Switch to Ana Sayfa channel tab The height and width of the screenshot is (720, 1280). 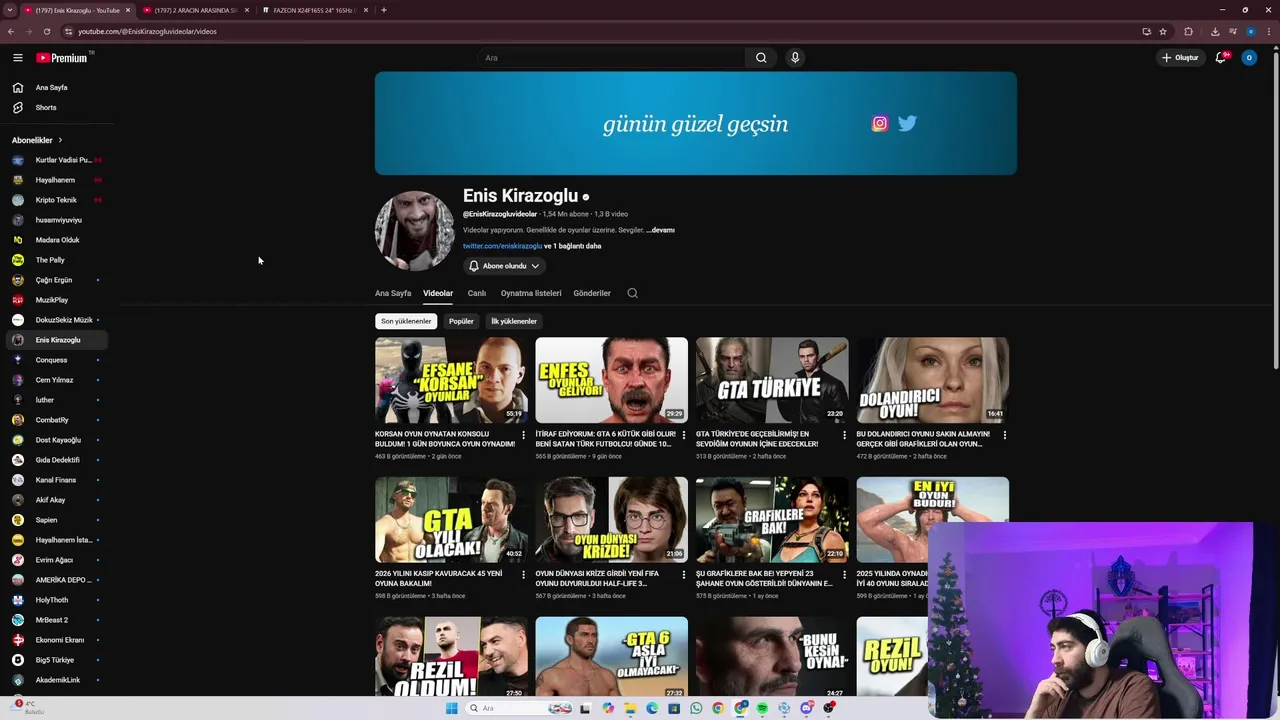[x=393, y=293]
